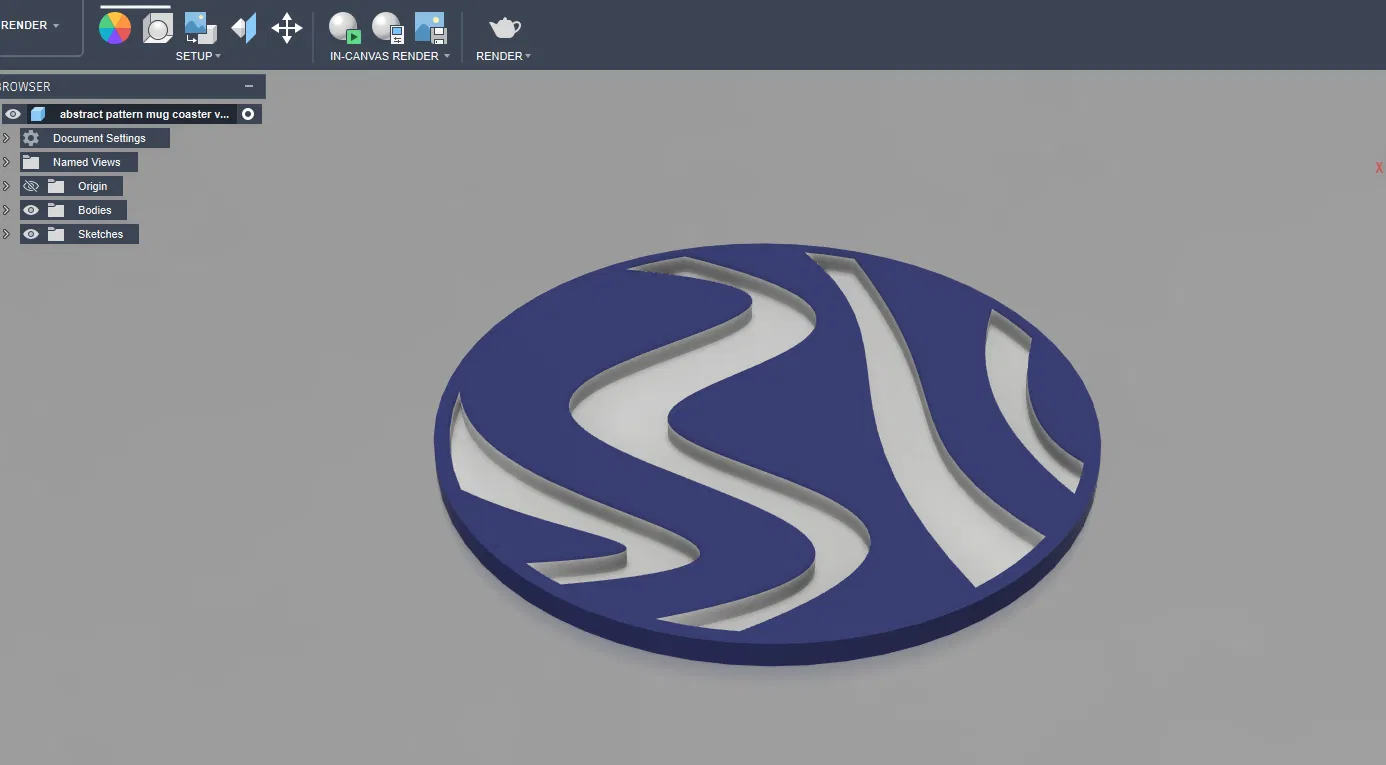
Task: Expand the Document Settings node
Action: 6,138
